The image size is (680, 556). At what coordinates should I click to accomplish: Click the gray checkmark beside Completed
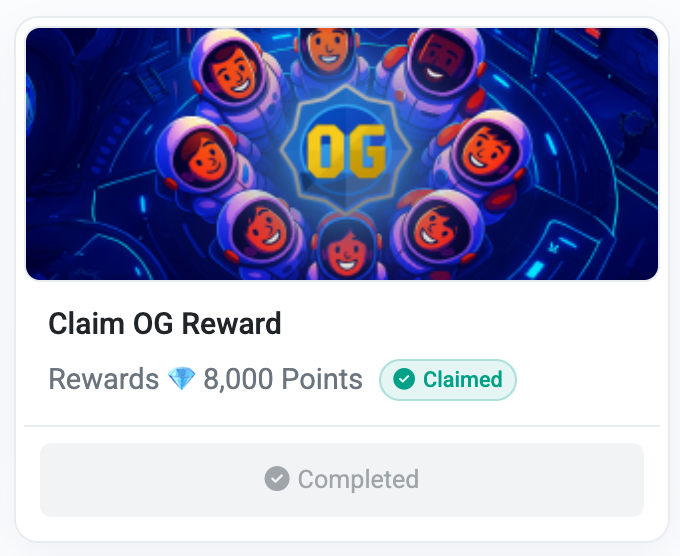click(277, 479)
